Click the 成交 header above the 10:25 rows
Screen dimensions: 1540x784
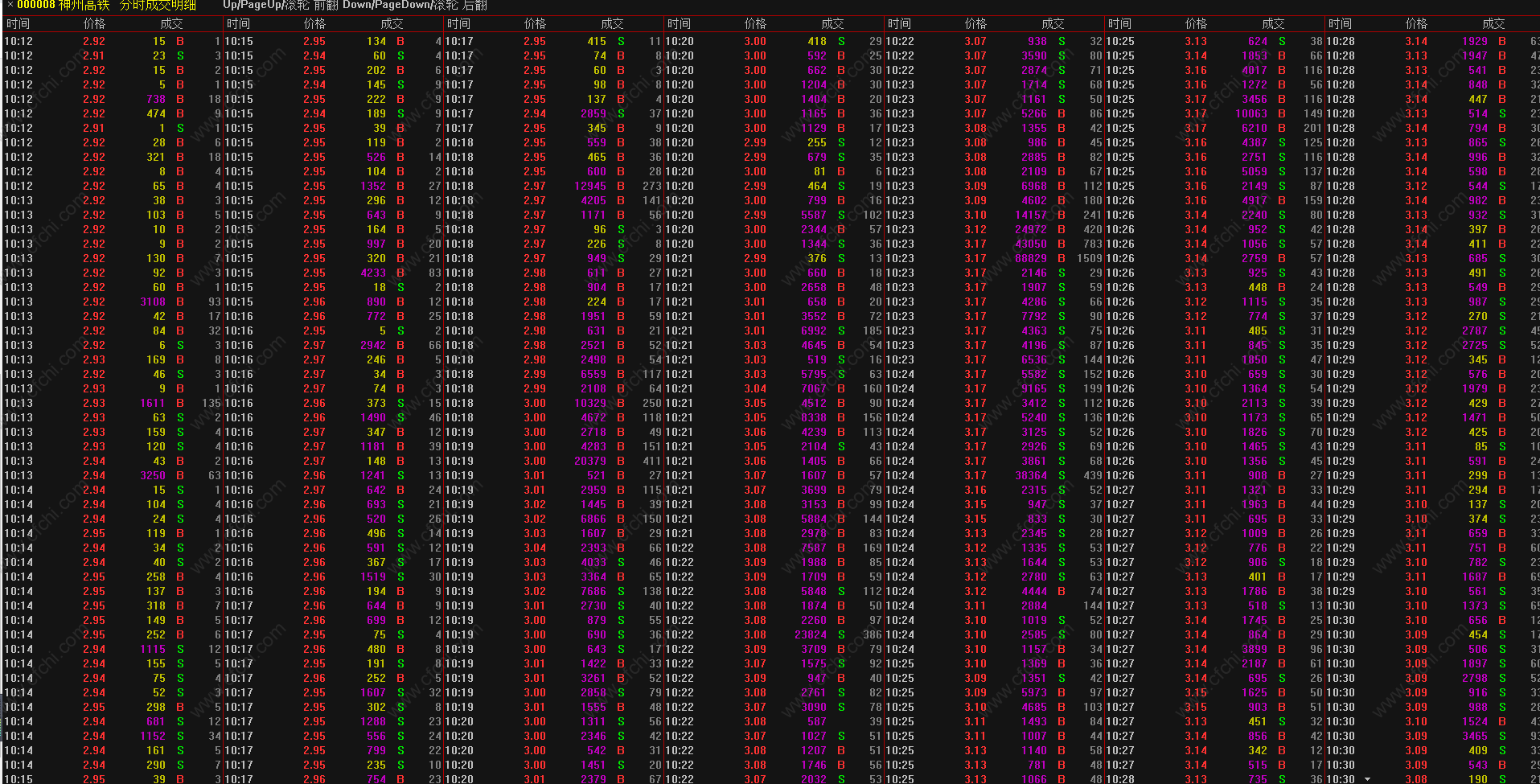1273,24
